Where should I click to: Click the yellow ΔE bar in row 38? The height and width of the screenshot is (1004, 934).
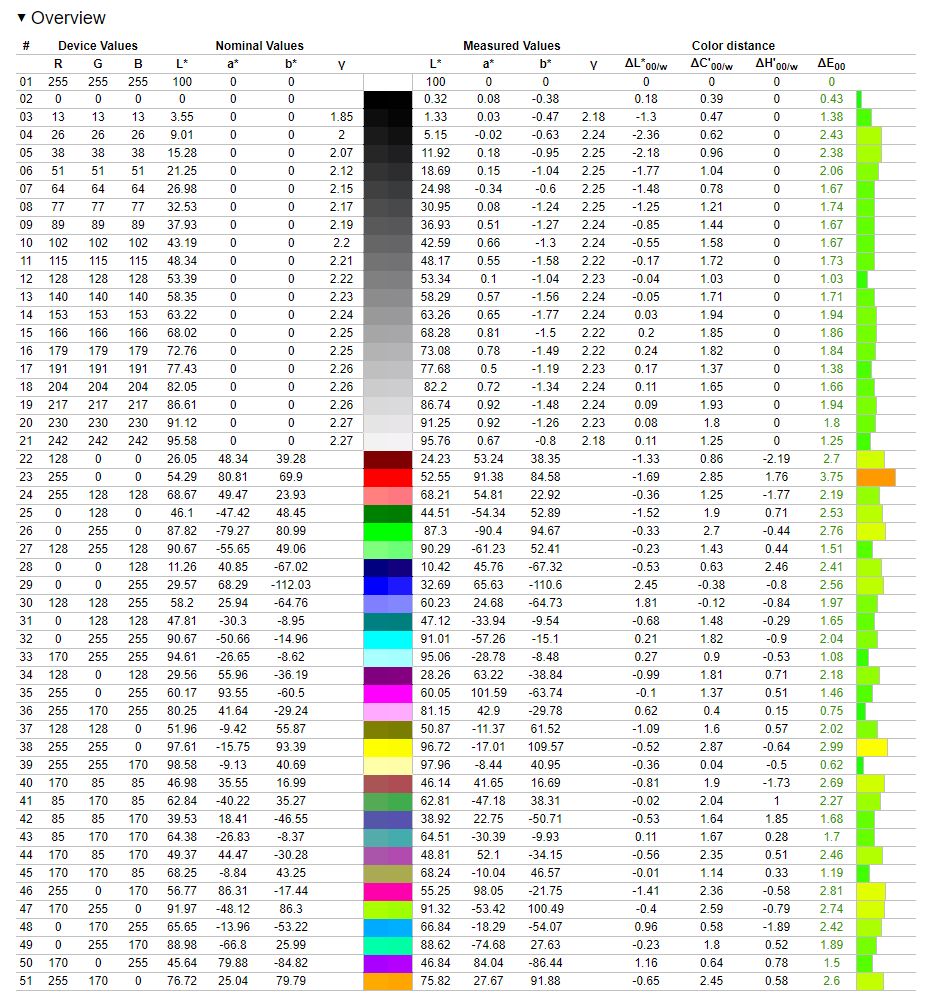(871, 747)
